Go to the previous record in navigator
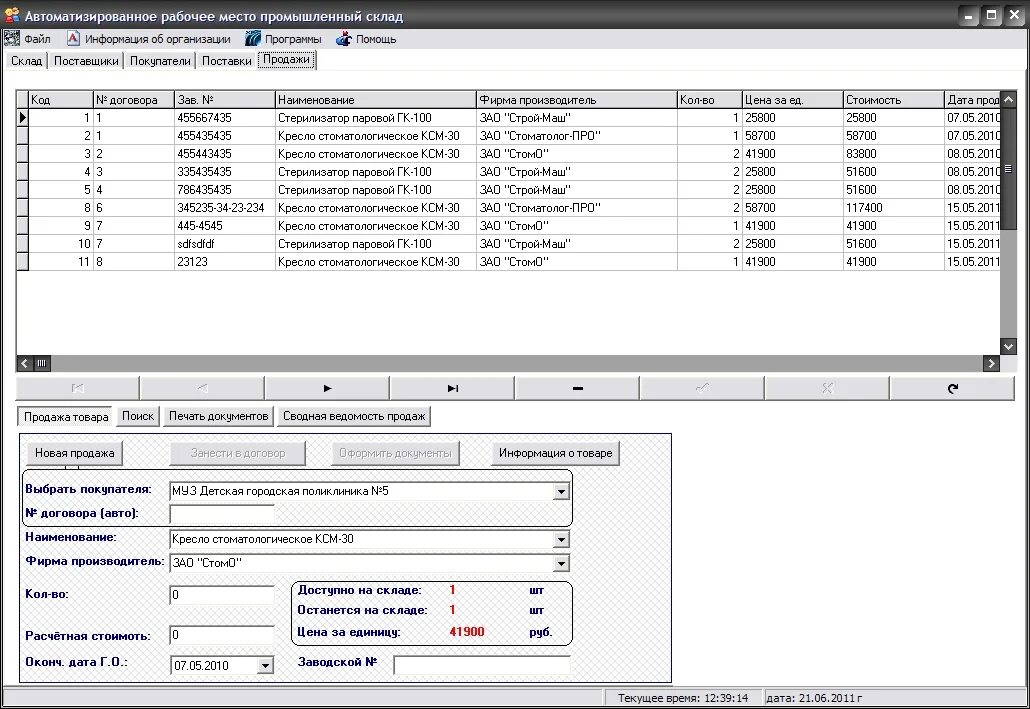The width and height of the screenshot is (1030, 709). (x=202, y=388)
